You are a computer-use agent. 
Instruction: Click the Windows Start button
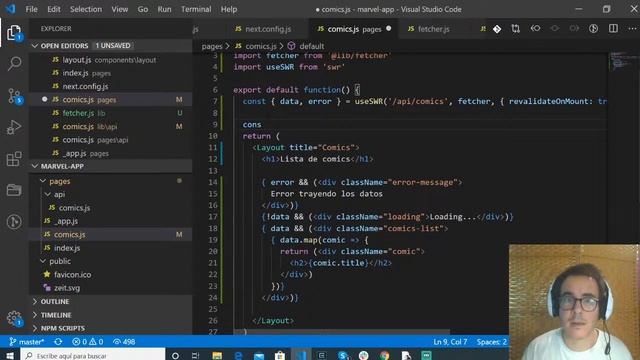pos(10,356)
